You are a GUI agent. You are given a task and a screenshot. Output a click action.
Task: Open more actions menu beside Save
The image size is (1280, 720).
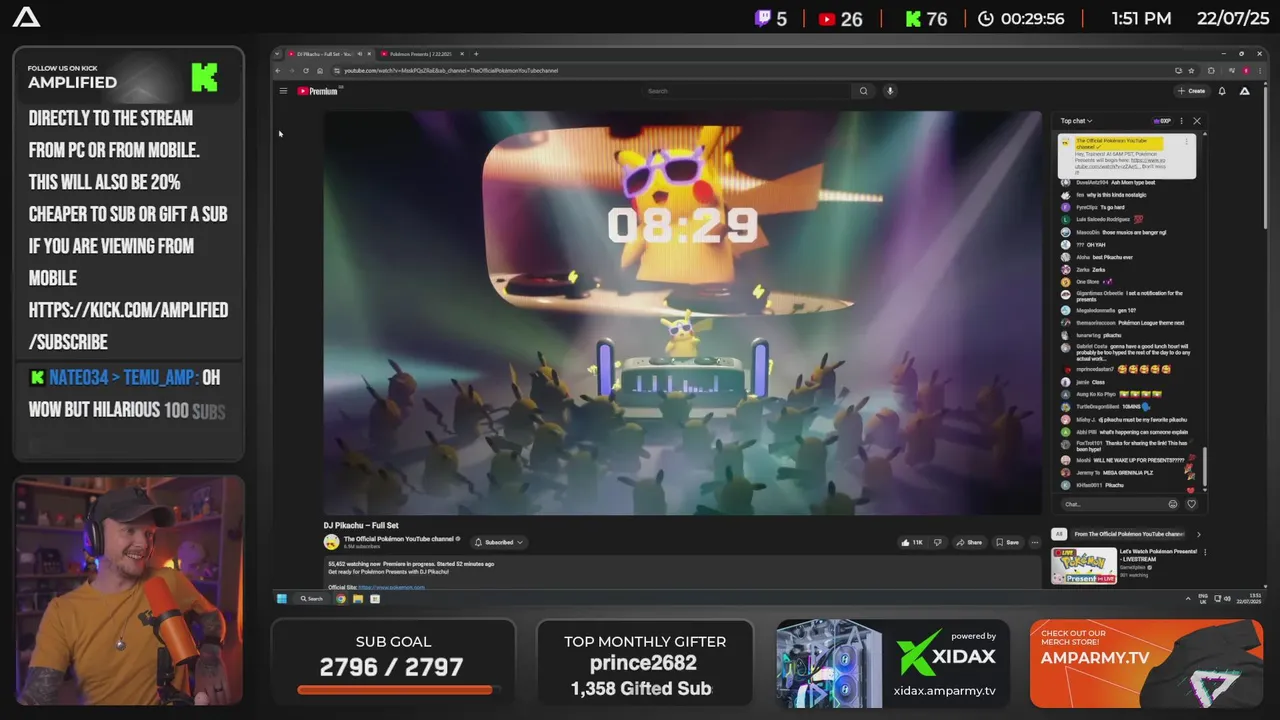click(1035, 542)
